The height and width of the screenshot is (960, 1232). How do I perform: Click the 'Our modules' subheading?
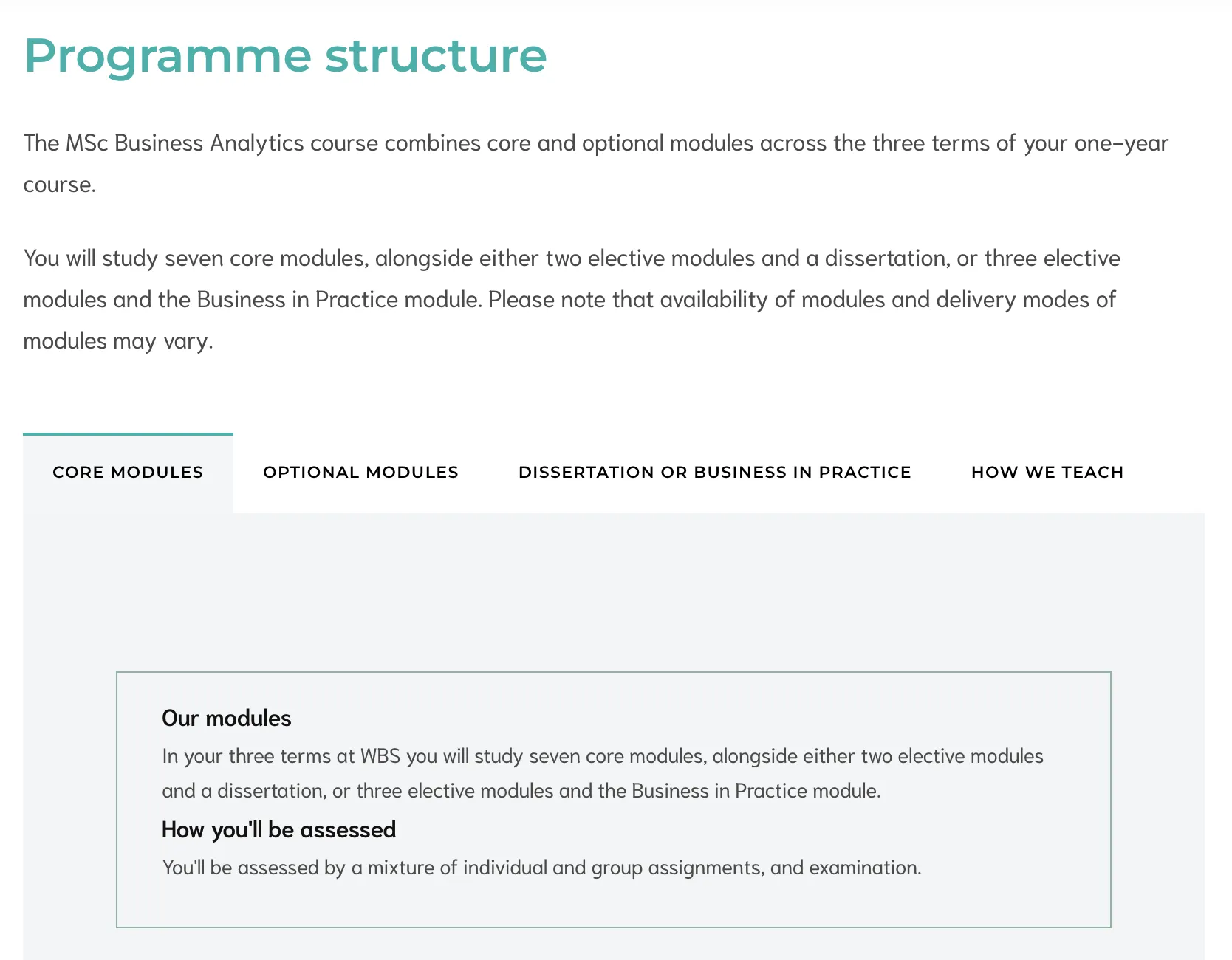pos(226,718)
